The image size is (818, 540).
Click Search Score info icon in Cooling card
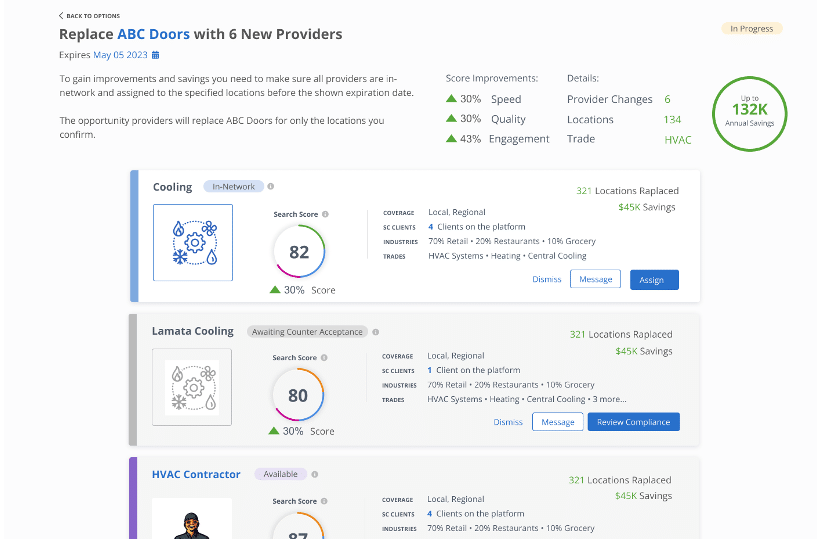tap(325, 214)
